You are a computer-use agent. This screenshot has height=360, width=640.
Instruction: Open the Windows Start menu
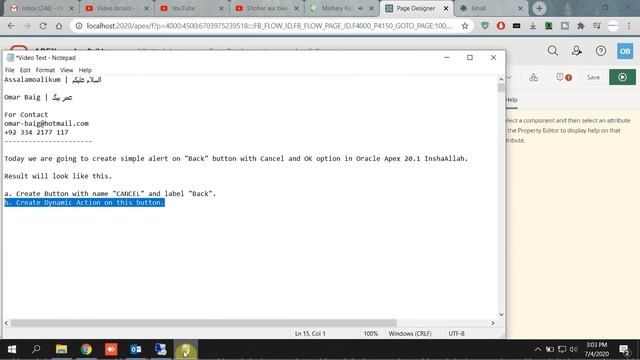pos(12,349)
